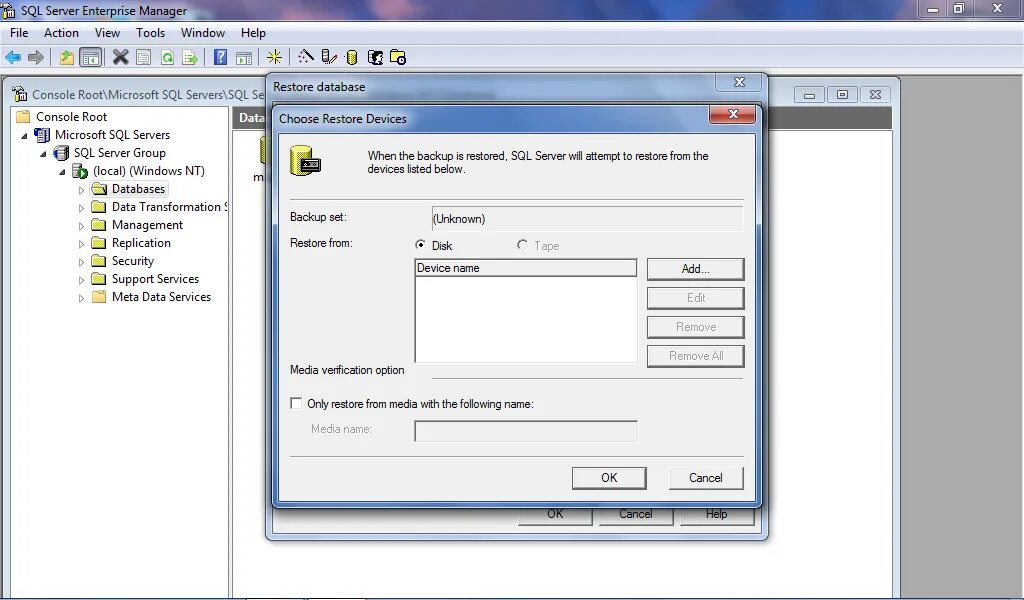Select Management in the console tree

pos(147,225)
